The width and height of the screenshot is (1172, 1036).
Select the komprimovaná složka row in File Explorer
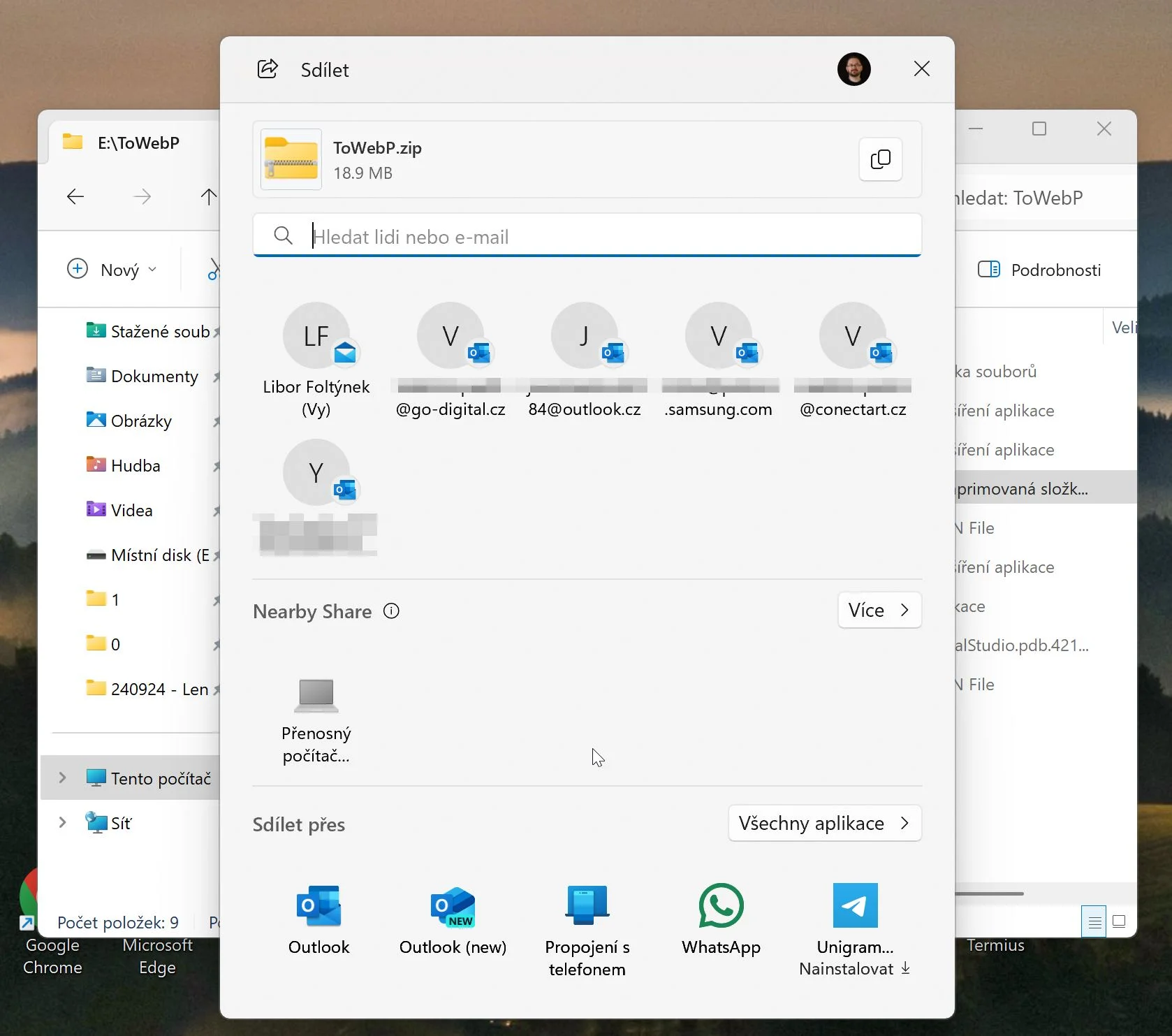1045,488
